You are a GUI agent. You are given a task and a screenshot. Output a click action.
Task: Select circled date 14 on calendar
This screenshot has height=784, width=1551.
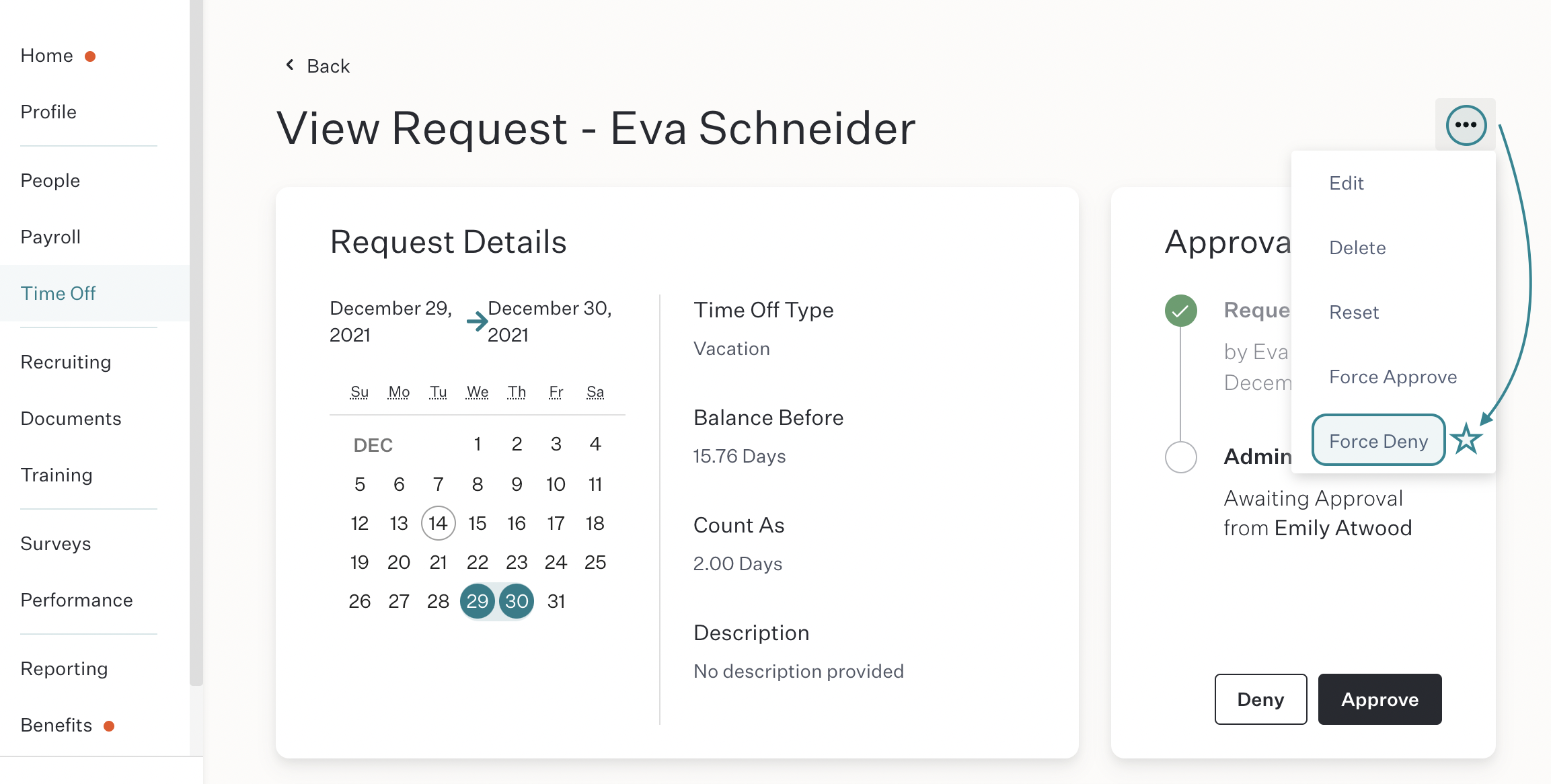438,523
